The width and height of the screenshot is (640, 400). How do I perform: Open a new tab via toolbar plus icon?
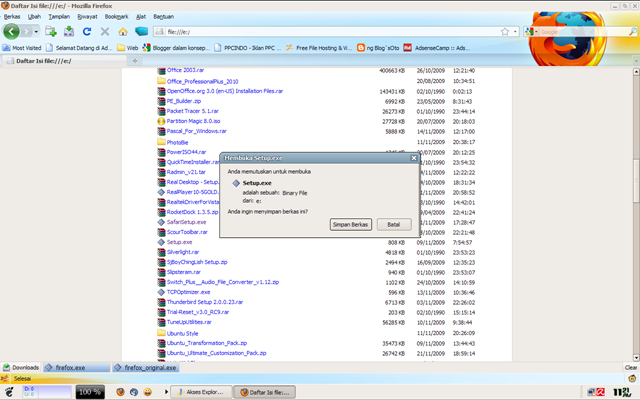51,31
